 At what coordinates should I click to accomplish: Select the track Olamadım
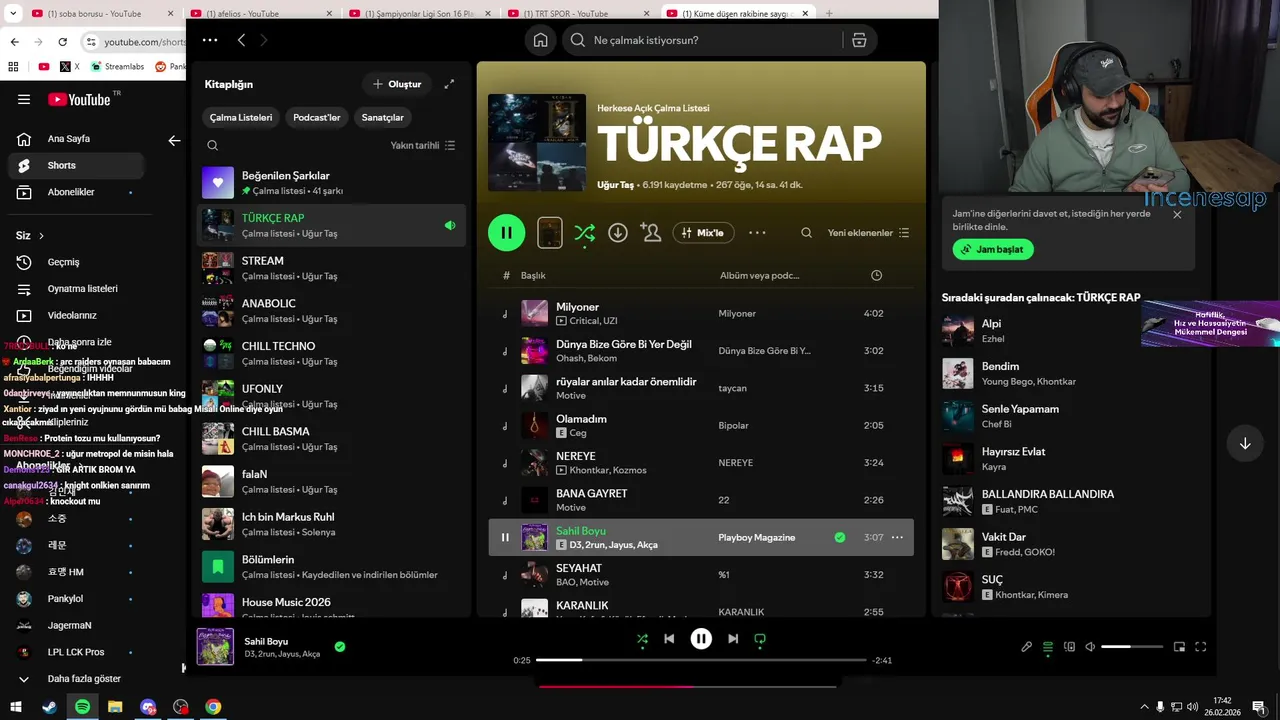pyautogui.click(x=700, y=425)
